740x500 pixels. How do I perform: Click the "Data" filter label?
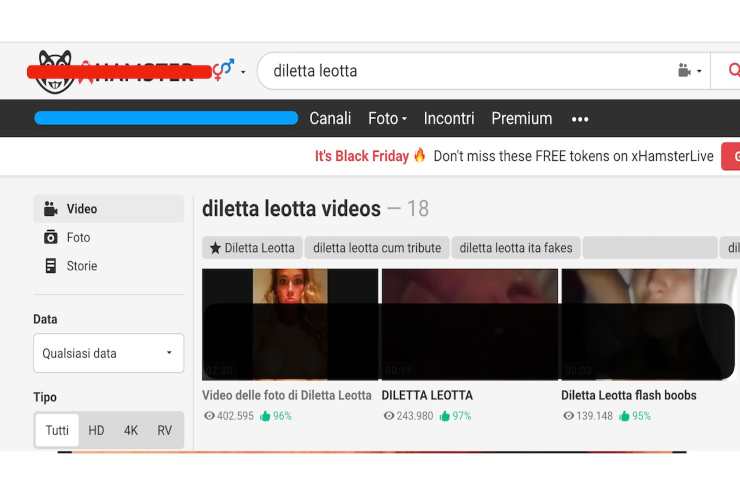coord(45,319)
